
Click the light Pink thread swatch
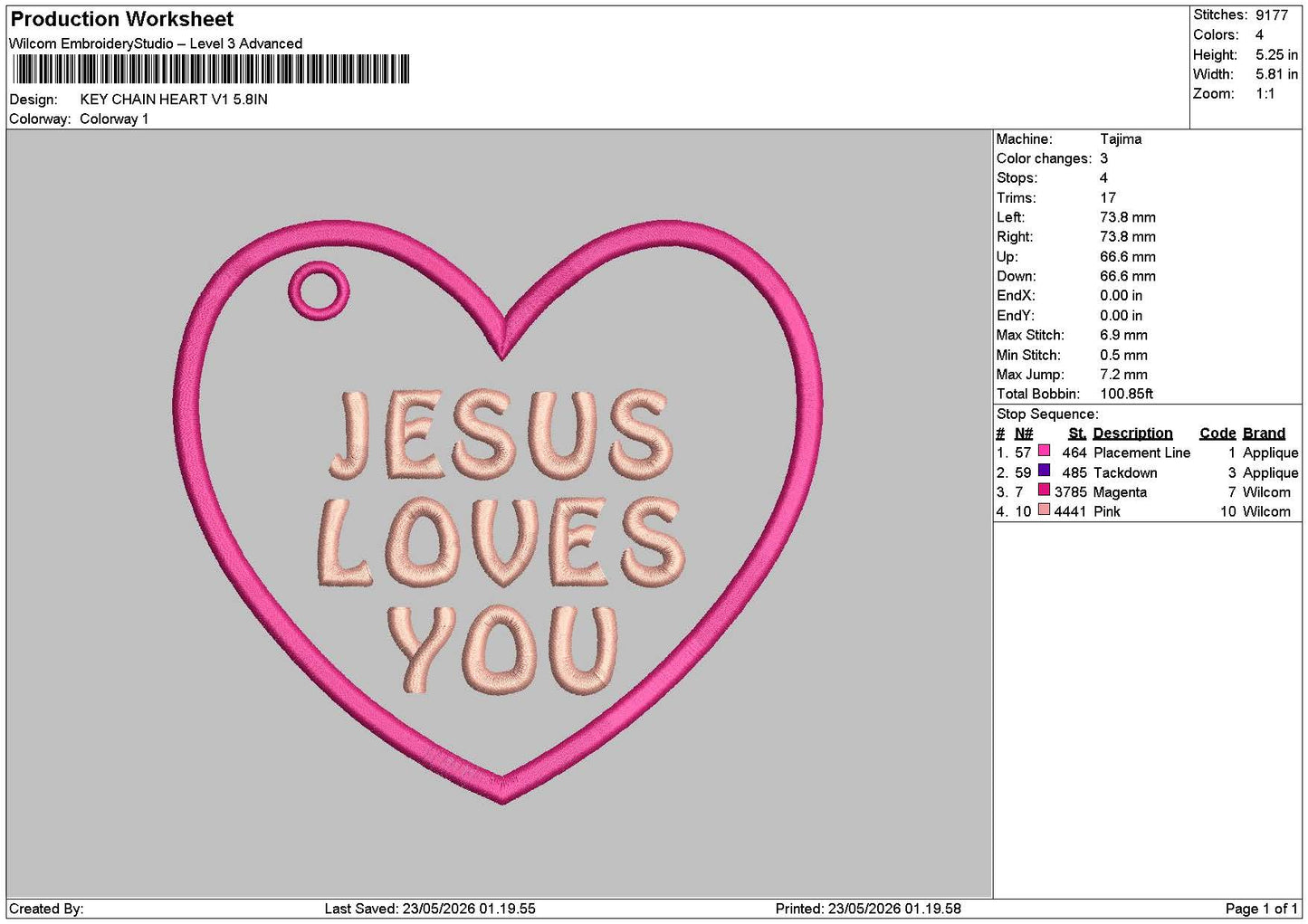click(x=1044, y=510)
